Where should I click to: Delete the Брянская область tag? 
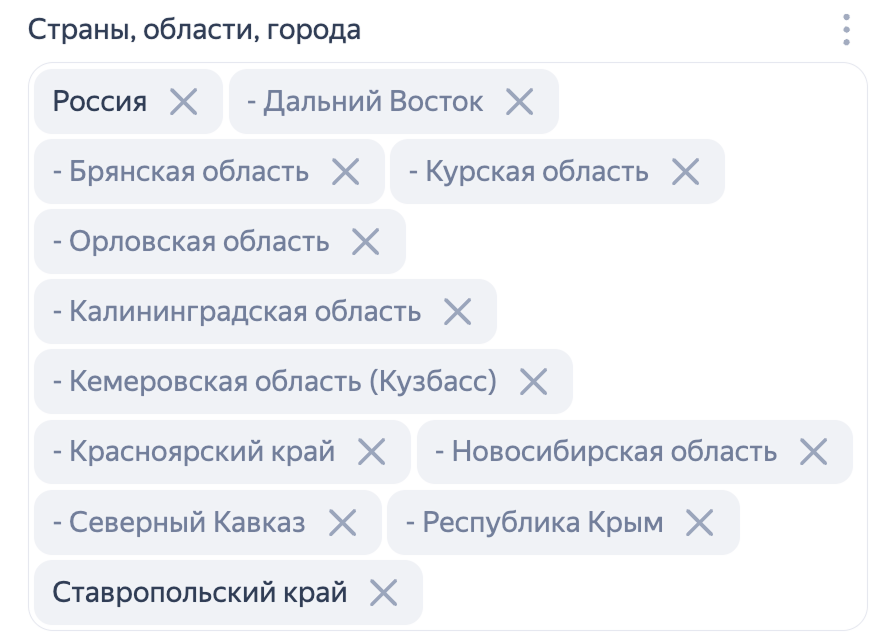(345, 172)
